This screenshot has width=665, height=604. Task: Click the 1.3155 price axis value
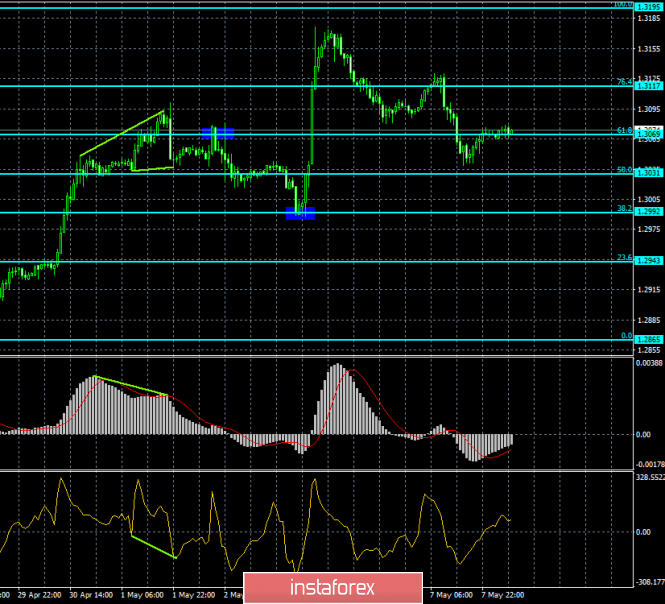coord(649,49)
